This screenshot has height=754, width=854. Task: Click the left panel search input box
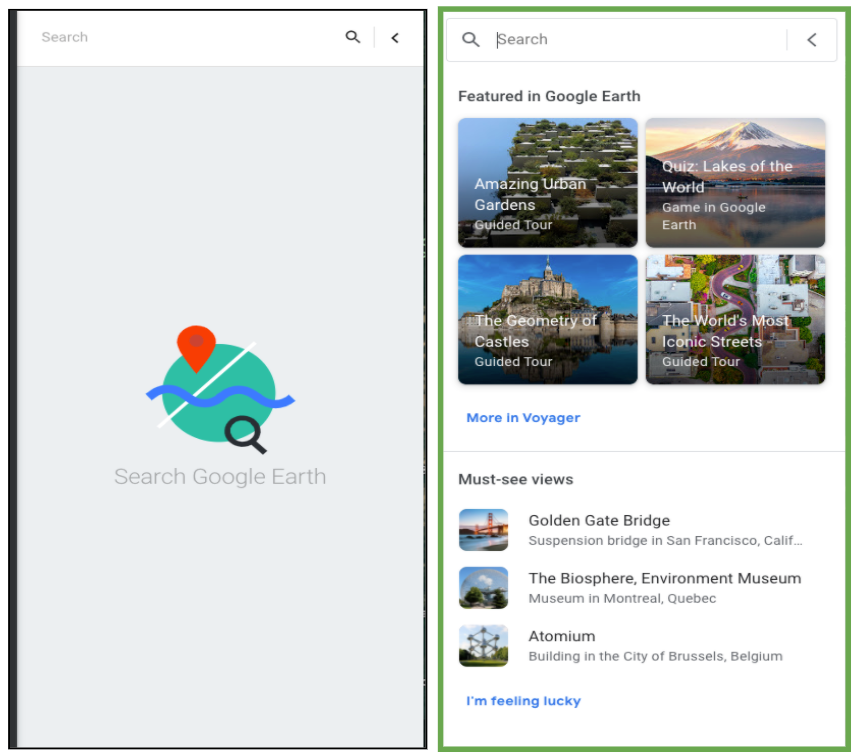point(150,37)
